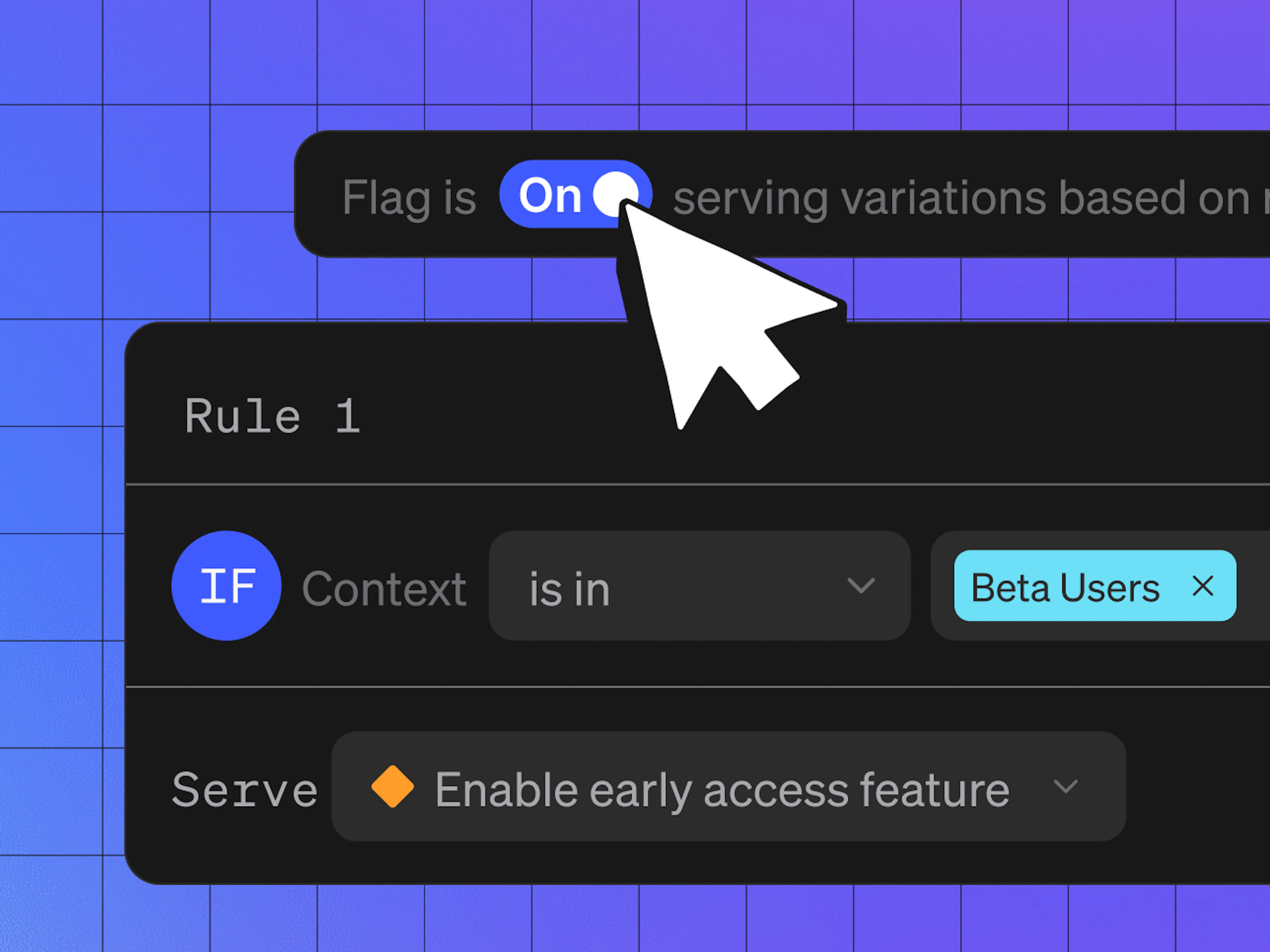Image resolution: width=1270 pixels, height=952 pixels.
Task: Click the 'is in' dropdown chevron
Action: coord(861,586)
